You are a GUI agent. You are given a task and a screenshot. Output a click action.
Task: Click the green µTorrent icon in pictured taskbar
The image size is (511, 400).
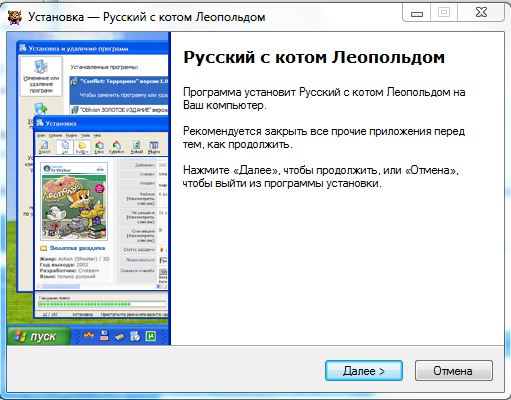[x=151, y=336]
